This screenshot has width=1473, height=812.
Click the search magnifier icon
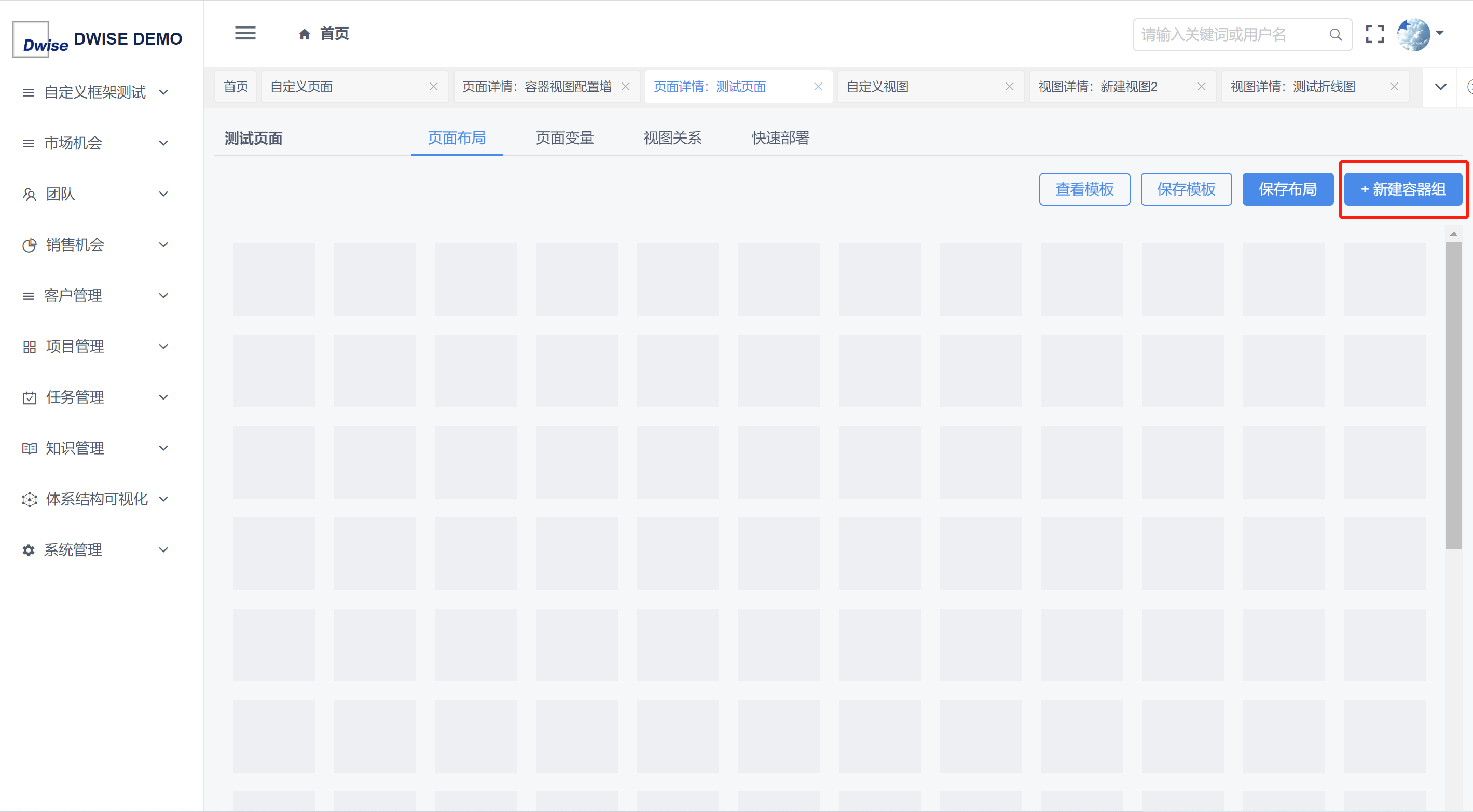tap(1335, 35)
